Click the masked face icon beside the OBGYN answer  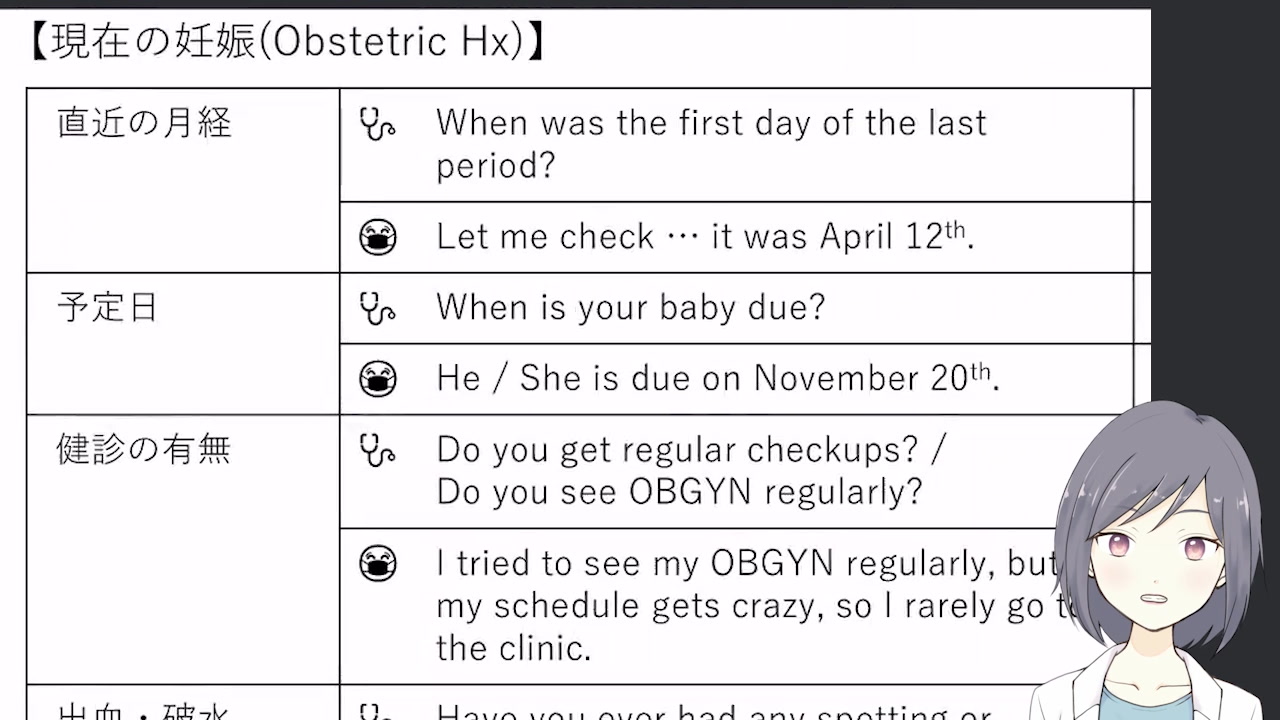pos(378,564)
